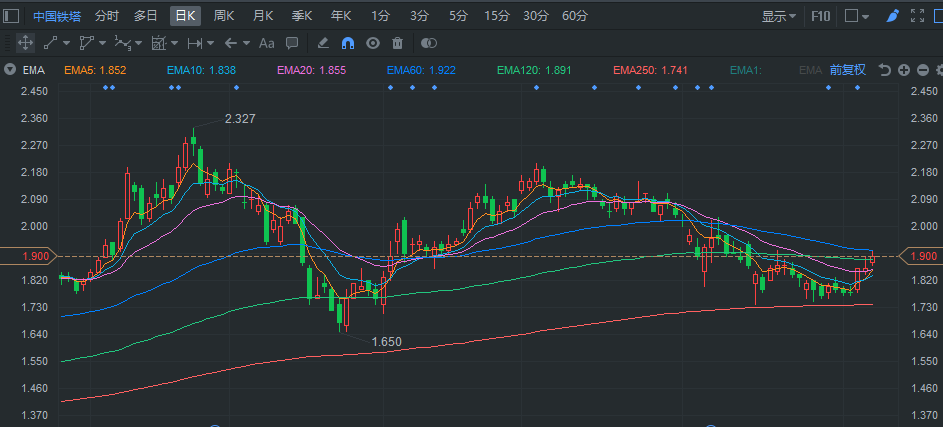The width and height of the screenshot is (943, 427).
Task: Open the 显示 display dropdown
Action: pyautogui.click(x=779, y=16)
